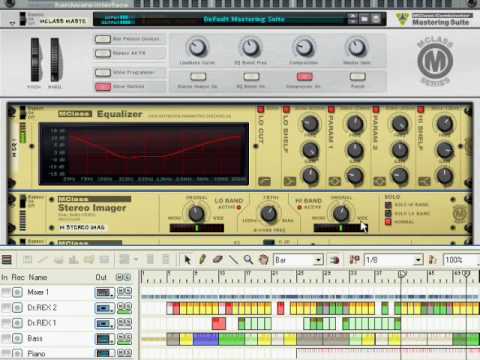This screenshot has height=360, width=480.
Task: Click the quantize notes icon before 1/8
Action: 354,260
